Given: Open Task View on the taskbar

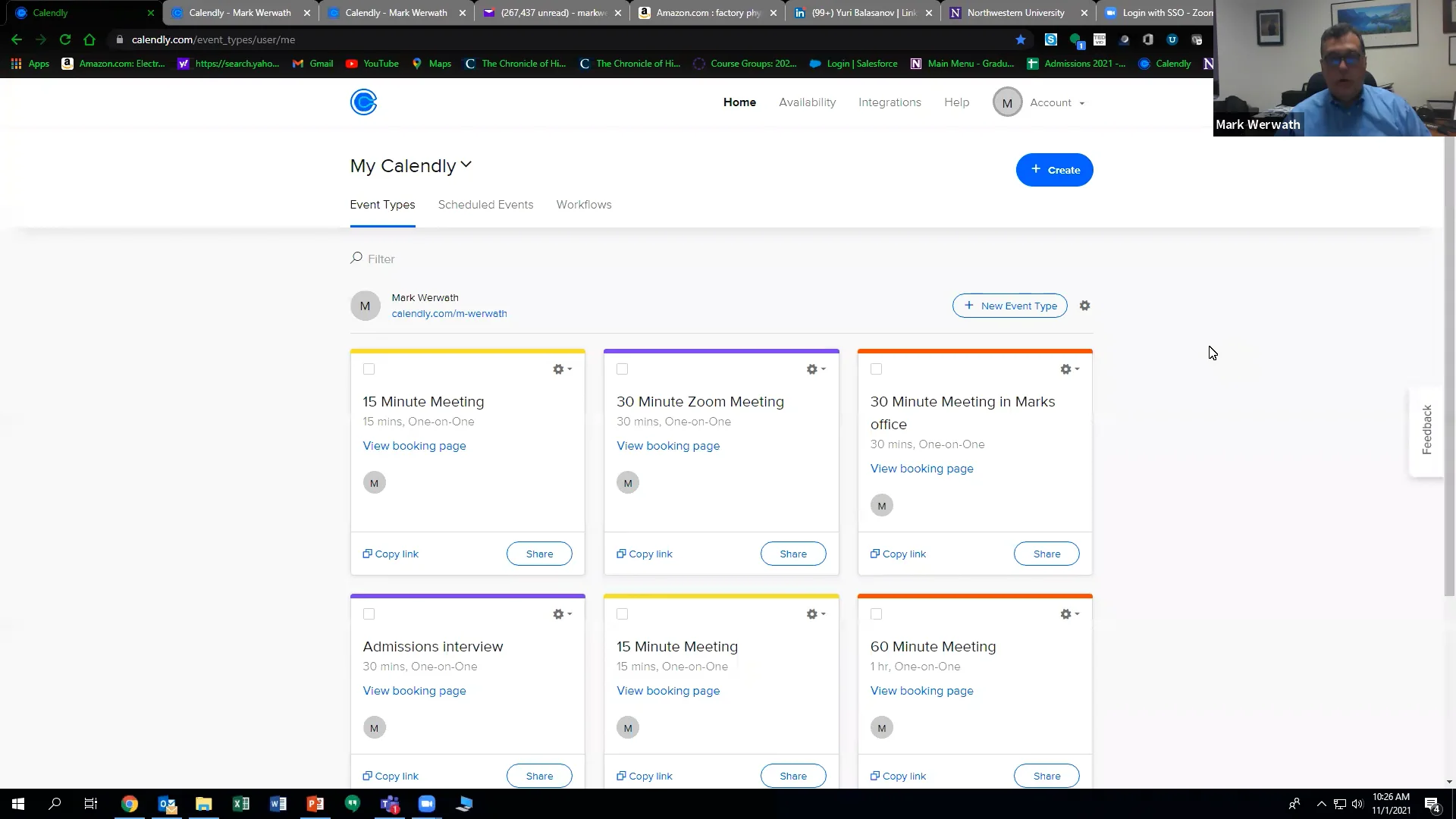Looking at the screenshot, I should click(x=91, y=804).
